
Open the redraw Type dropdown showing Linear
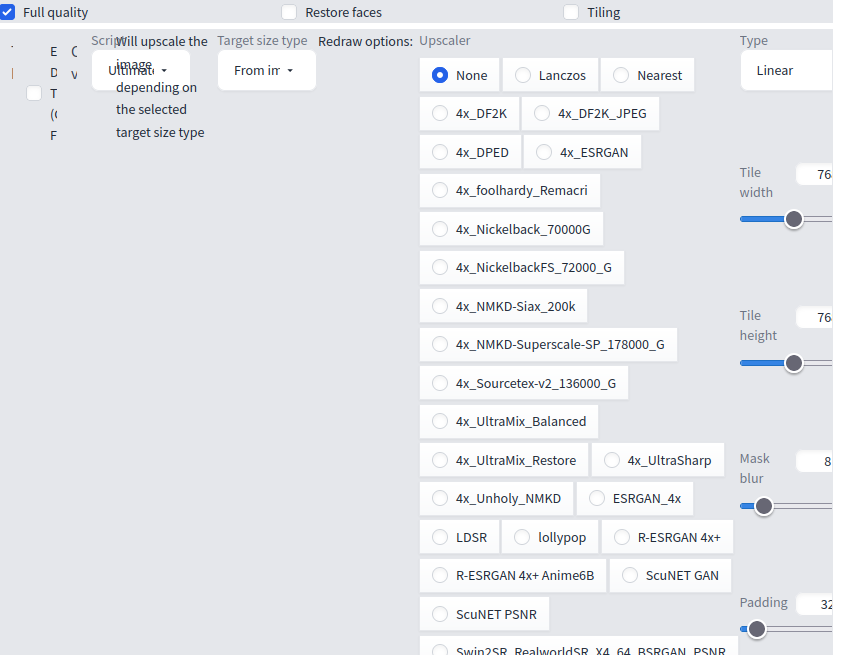click(790, 70)
